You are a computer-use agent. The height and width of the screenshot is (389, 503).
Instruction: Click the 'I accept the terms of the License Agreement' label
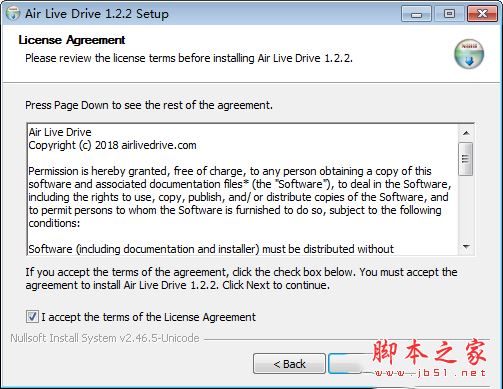[149, 317]
